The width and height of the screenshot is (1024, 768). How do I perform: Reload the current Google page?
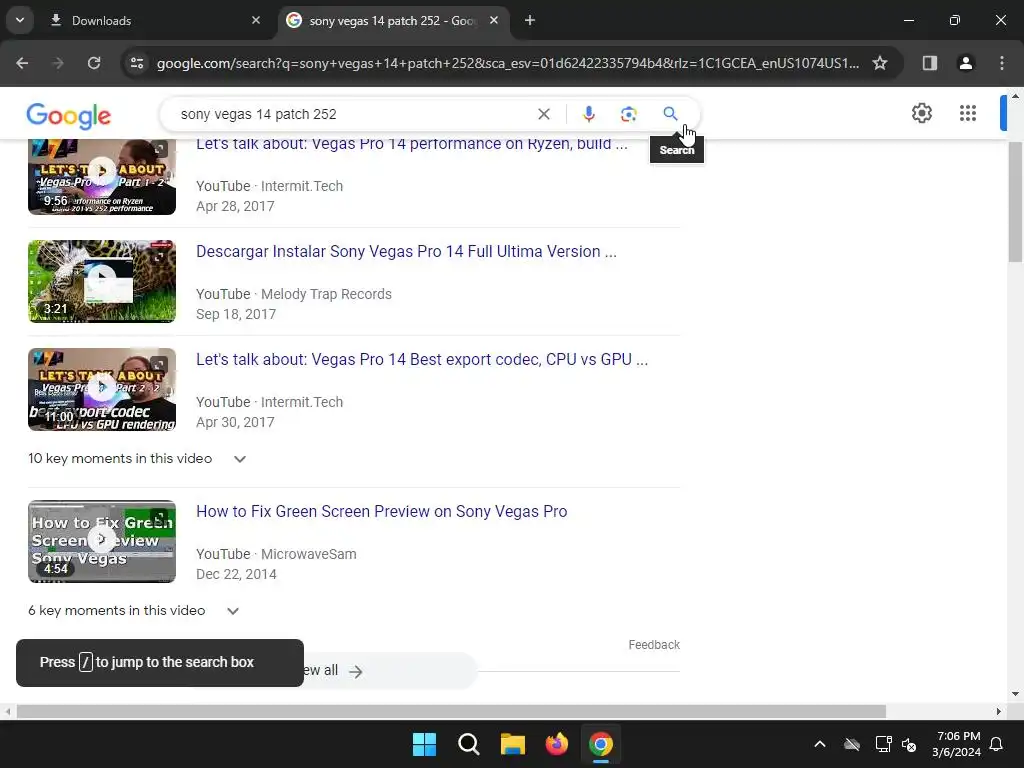click(94, 63)
